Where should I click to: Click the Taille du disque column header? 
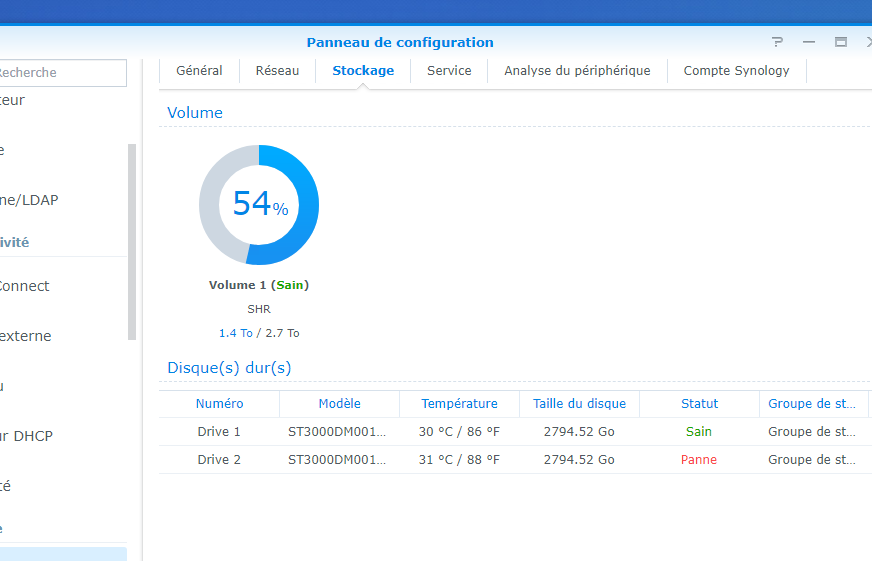tap(579, 404)
